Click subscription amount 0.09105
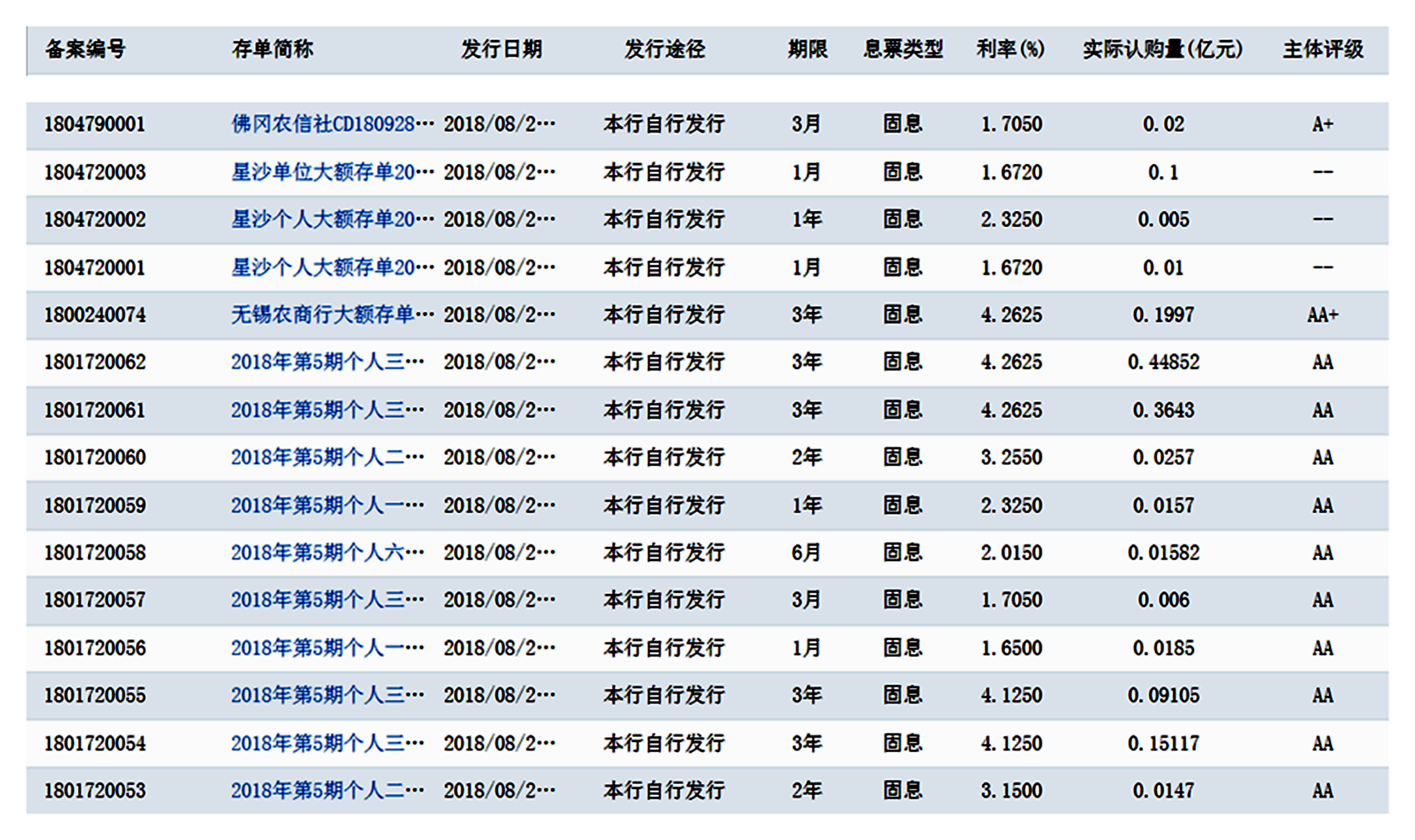Screen dimensions: 1415x840 click(x=1164, y=696)
